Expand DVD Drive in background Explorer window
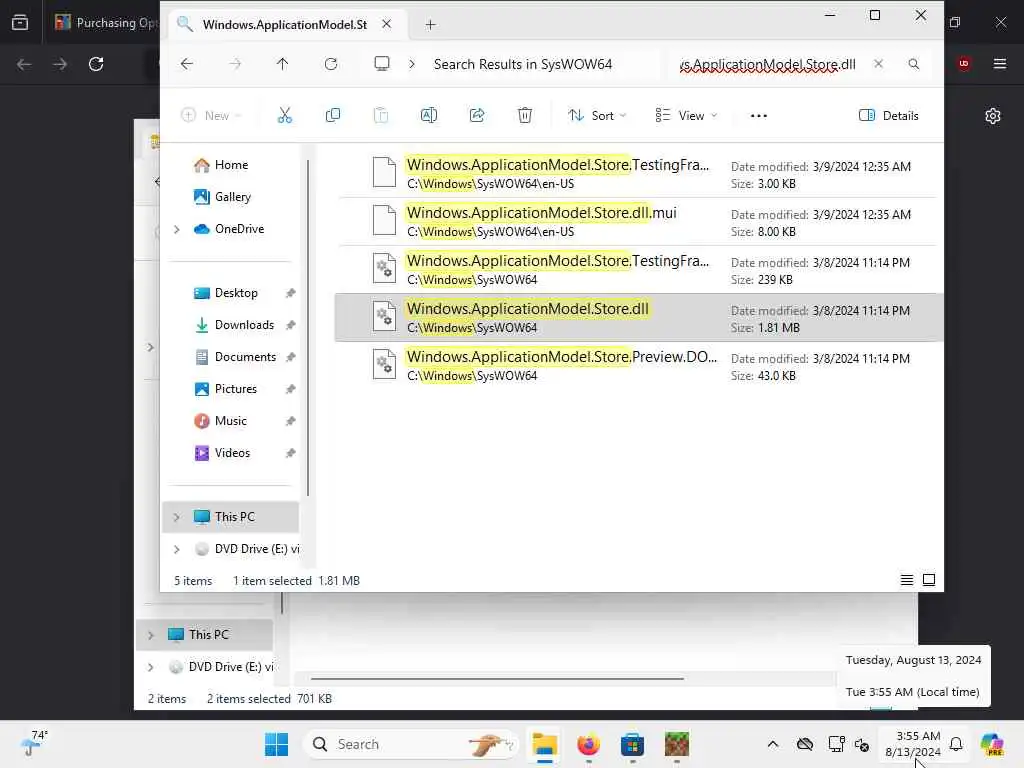Screen dimensions: 1024x768 coord(150,667)
